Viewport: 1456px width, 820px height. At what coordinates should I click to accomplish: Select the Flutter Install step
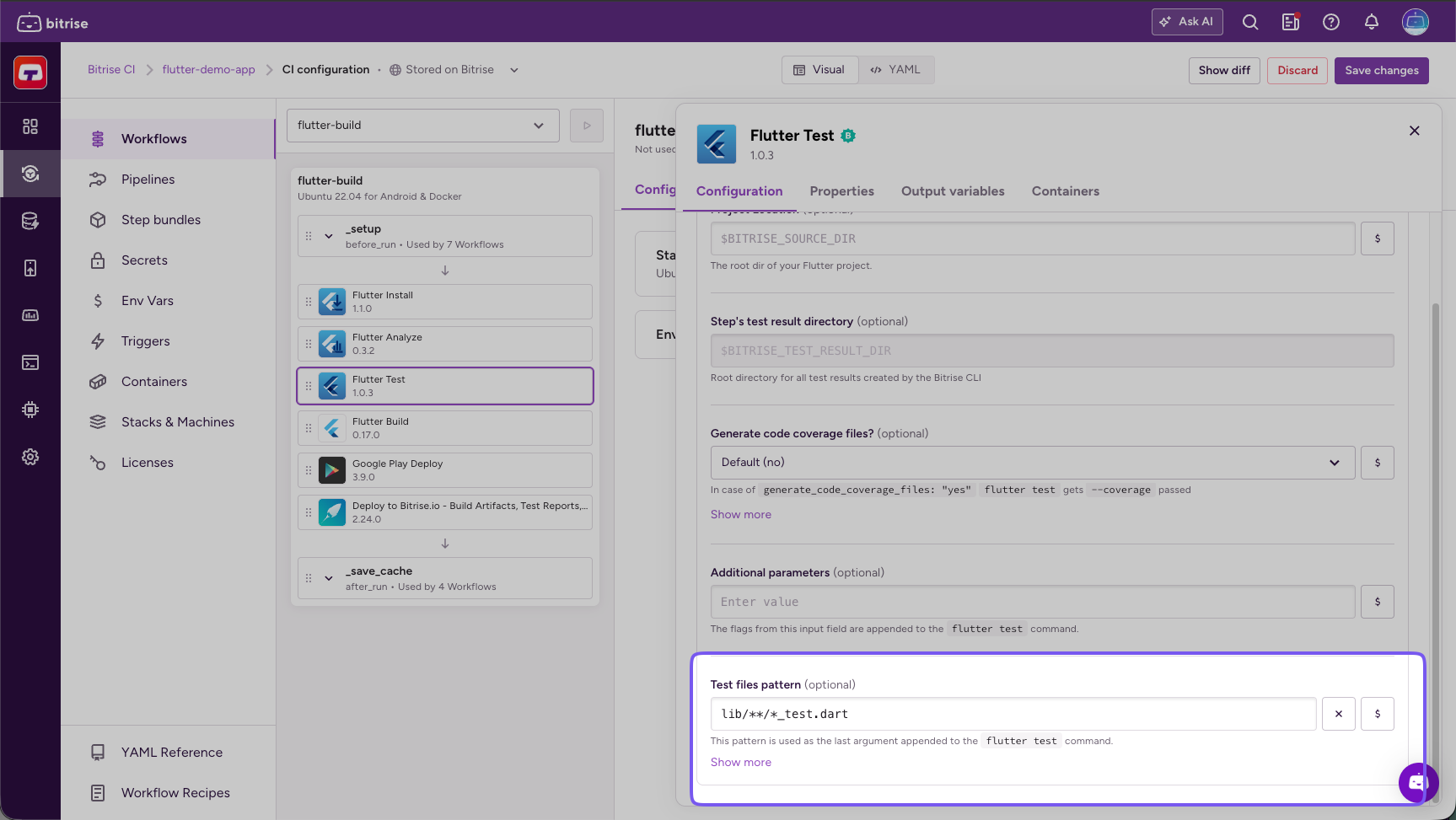click(x=445, y=302)
